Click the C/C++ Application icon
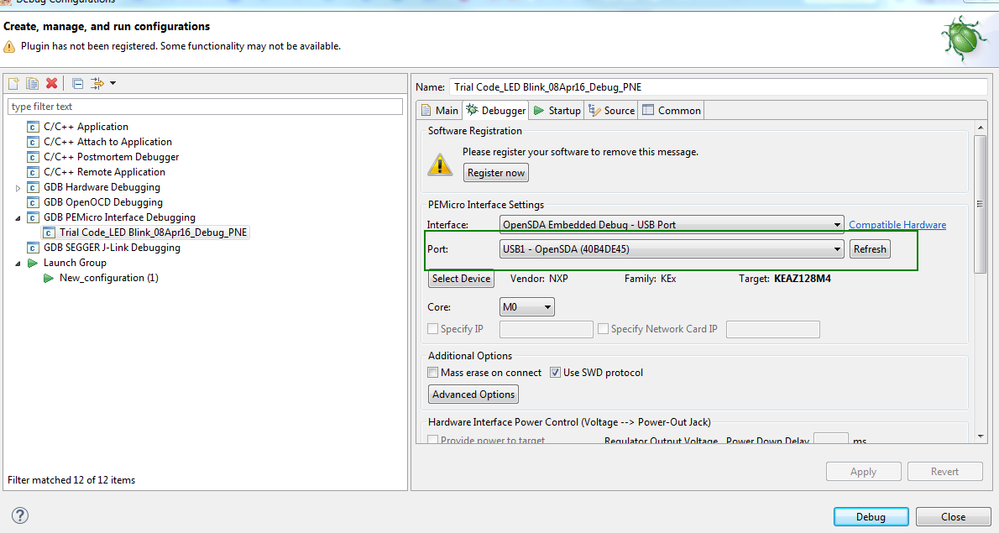 pyautogui.click(x=33, y=127)
